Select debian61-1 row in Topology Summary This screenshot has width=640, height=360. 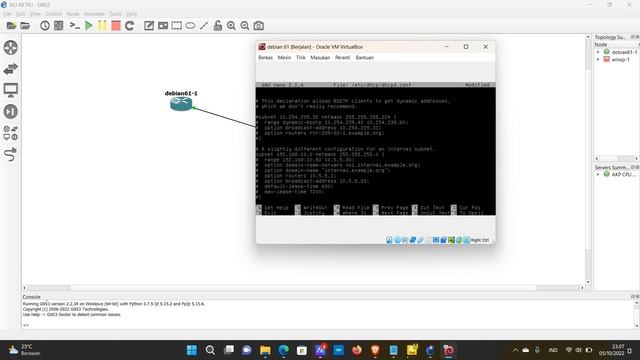click(620, 52)
